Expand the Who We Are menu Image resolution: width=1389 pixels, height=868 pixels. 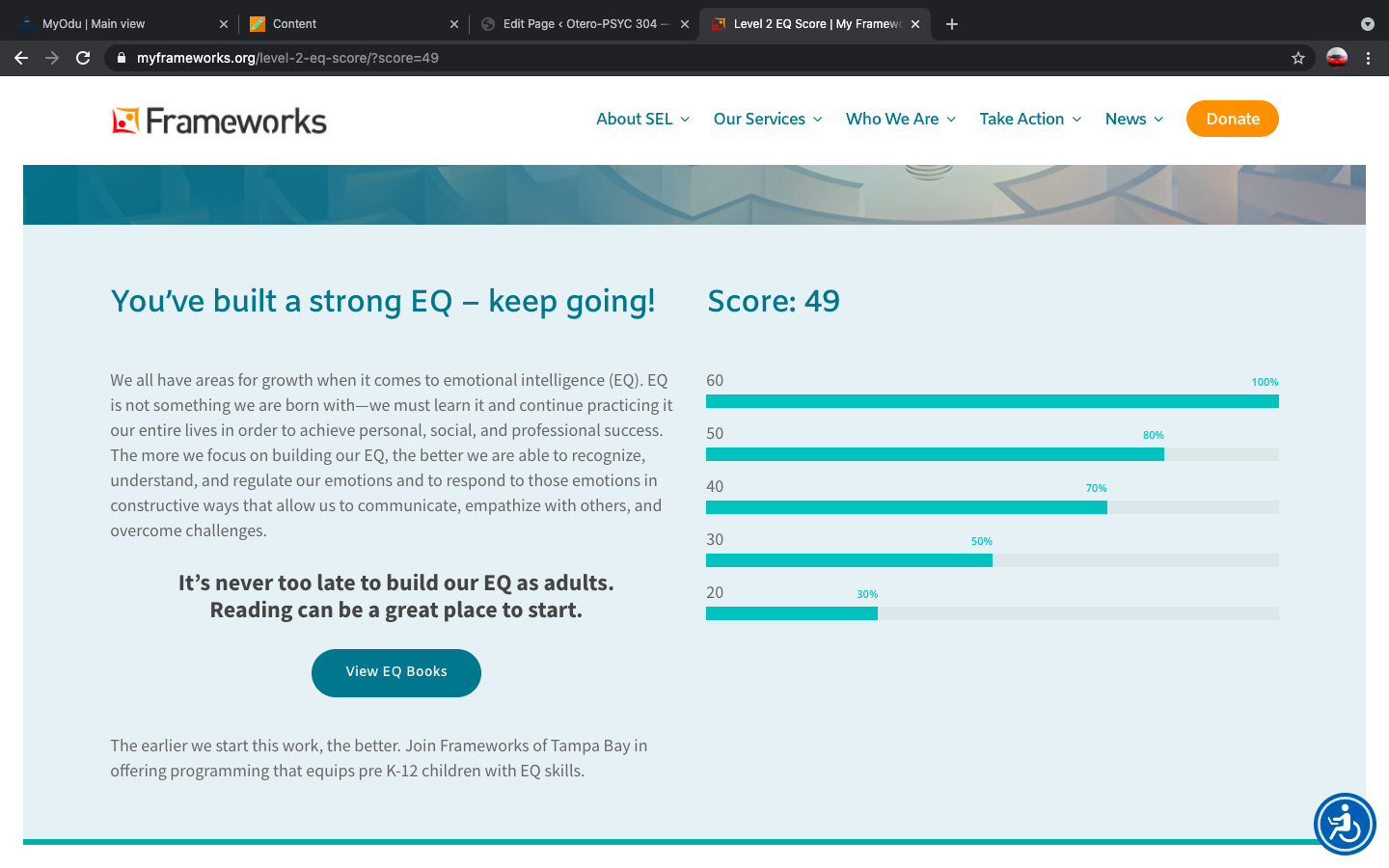click(901, 119)
